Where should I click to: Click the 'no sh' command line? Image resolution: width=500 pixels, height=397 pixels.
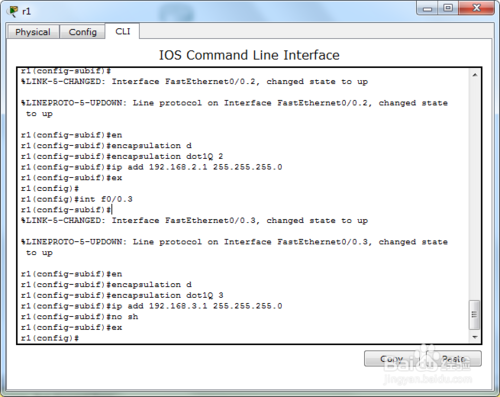pyautogui.click(x=79, y=317)
